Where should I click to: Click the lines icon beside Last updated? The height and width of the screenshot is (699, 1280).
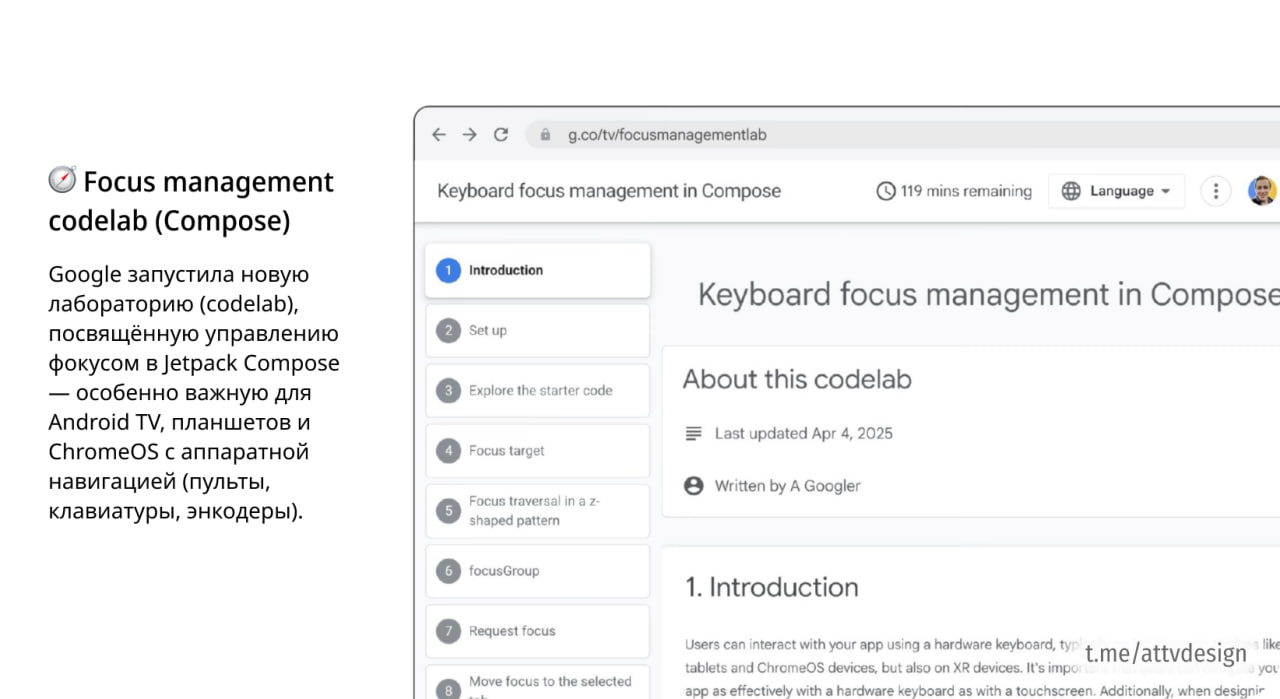(x=693, y=433)
